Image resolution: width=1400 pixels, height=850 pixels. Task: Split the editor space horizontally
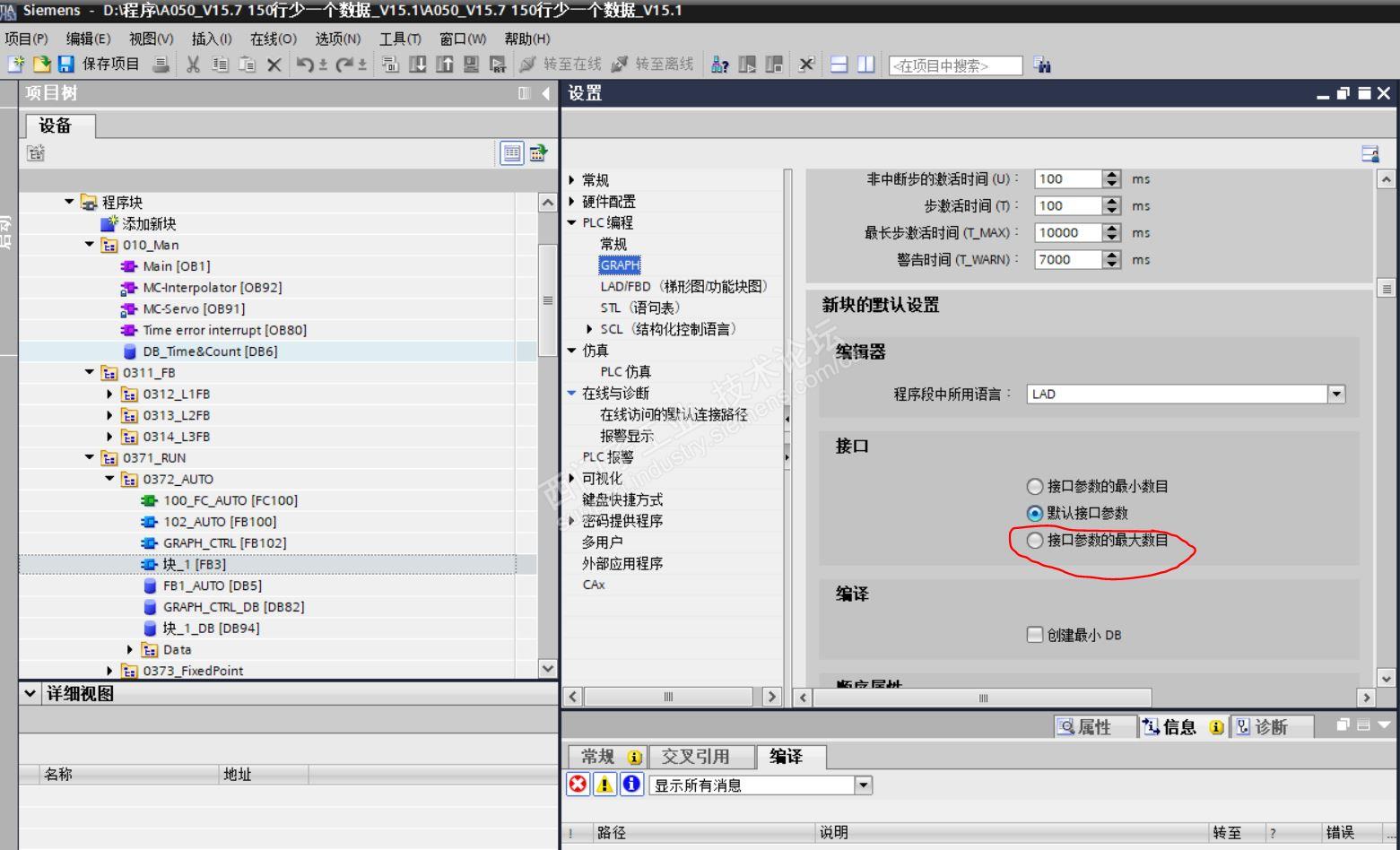(x=839, y=65)
